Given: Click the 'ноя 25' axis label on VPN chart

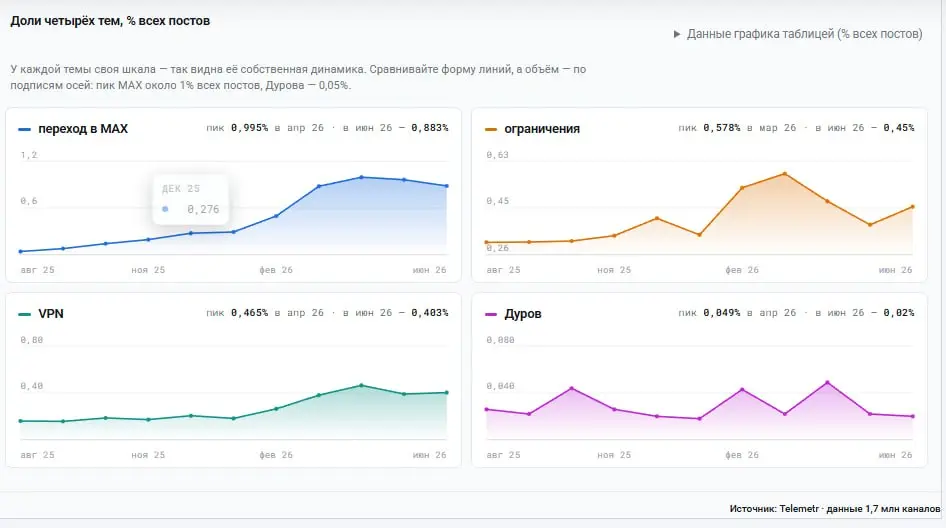Looking at the screenshot, I should pyautogui.click(x=148, y=455).
